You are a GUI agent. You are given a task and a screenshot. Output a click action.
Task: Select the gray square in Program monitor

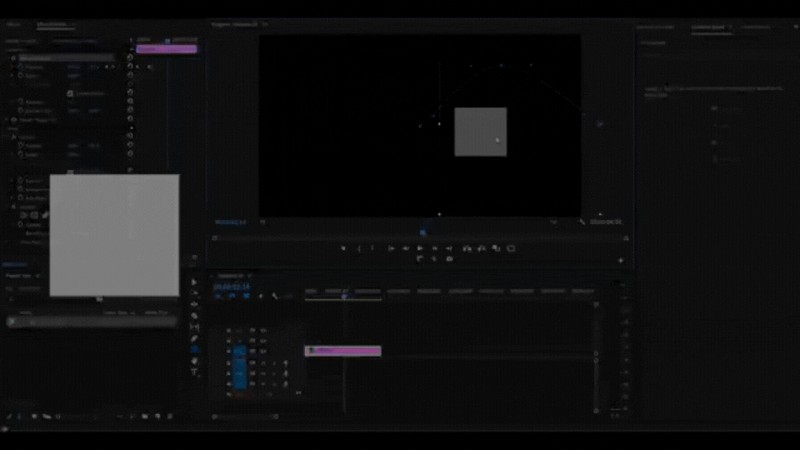click(x=481, y=132)
